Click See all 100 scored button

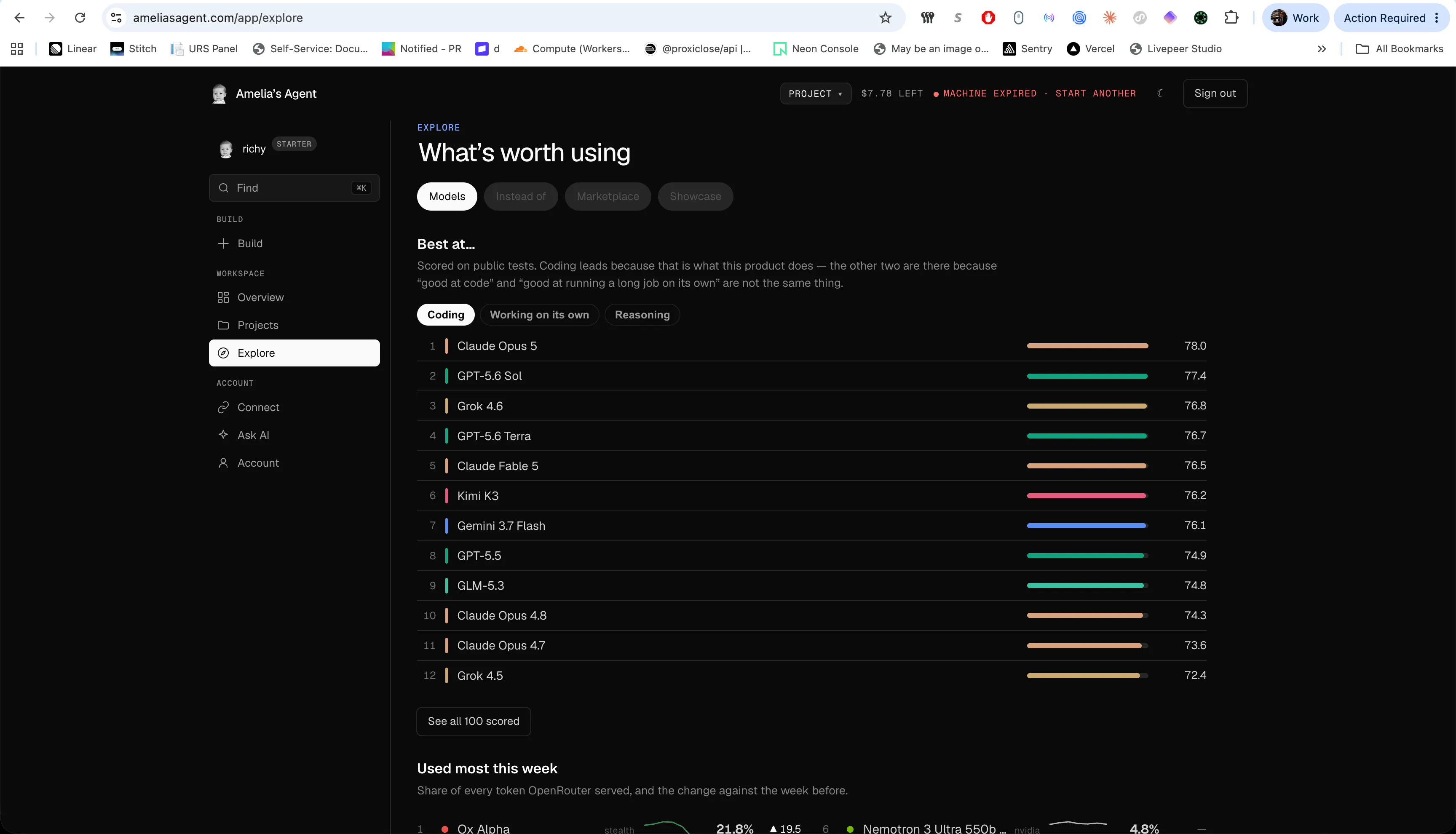473,721
